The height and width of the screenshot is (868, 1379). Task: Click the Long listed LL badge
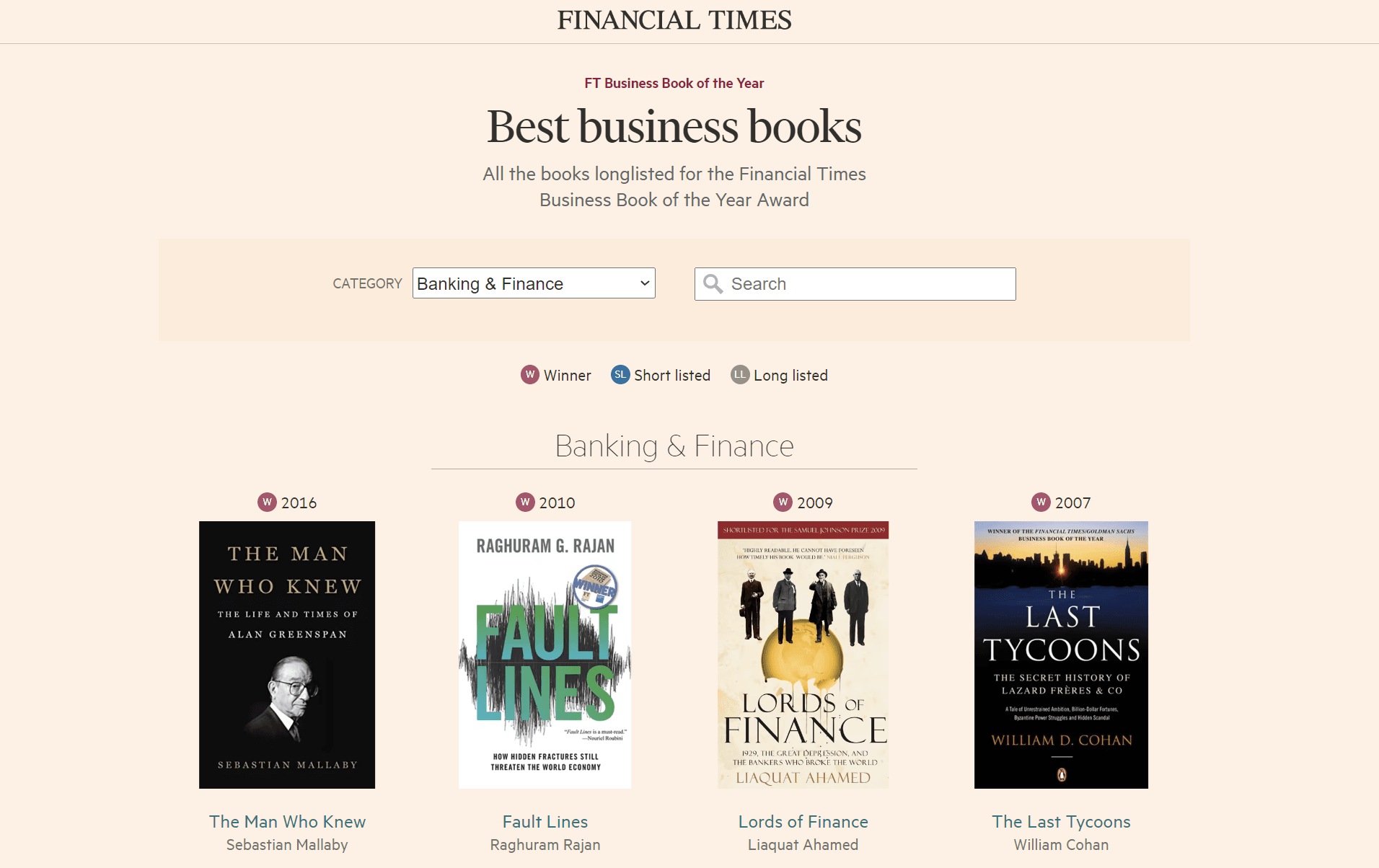[x=740, y=375]
